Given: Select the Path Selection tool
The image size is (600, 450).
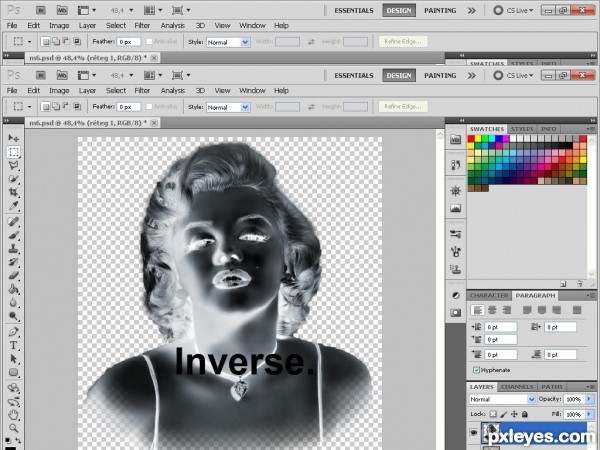Looking at the screenshot, I should pyautogui.click(x=14, y=359).
